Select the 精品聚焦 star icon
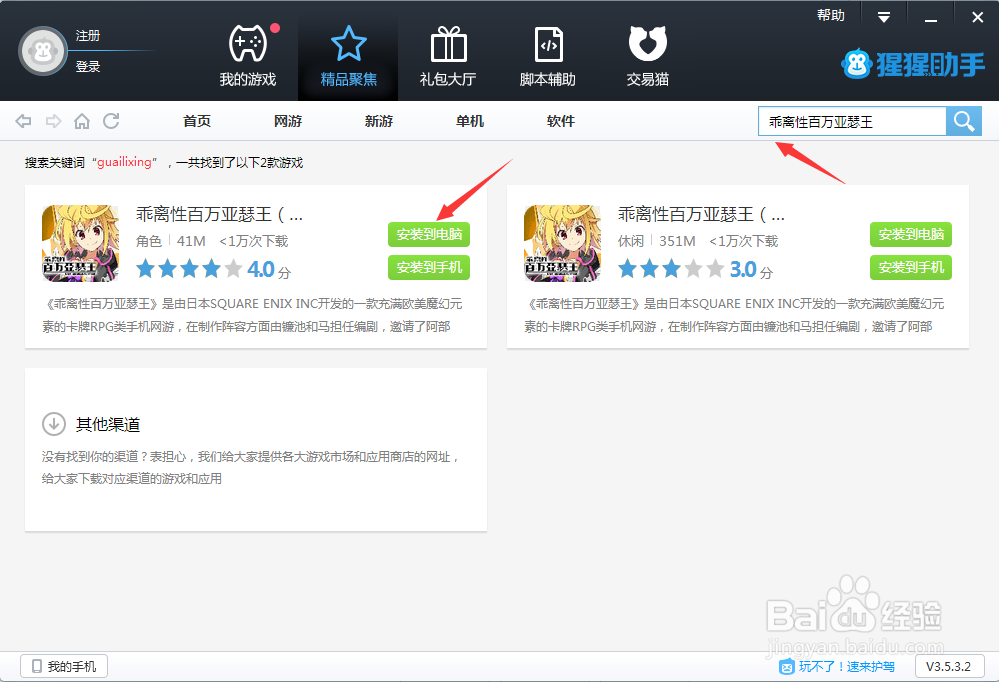The width and height of the screenshot is (999, 682). 349,43
